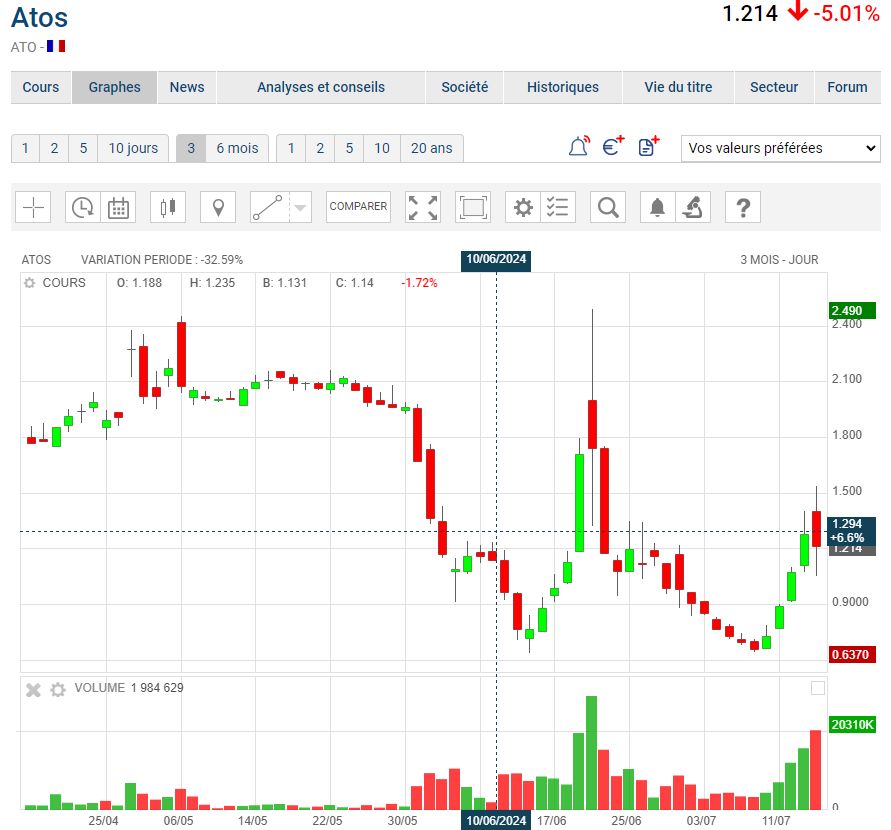
Task: Select the Graphes tab
Action: tap(114, 87)
